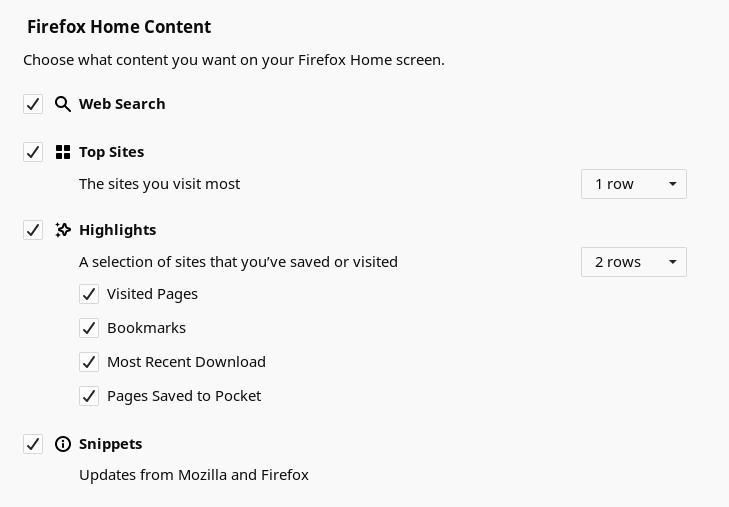
Task: Click the Snippets label text
Action: (x=111, y=444)
